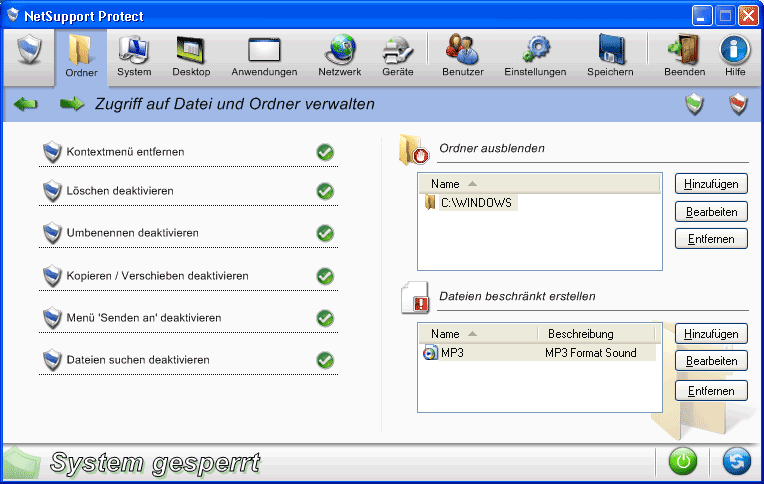
Task: Open the main shield overview tab
Action: coord(29,51)
